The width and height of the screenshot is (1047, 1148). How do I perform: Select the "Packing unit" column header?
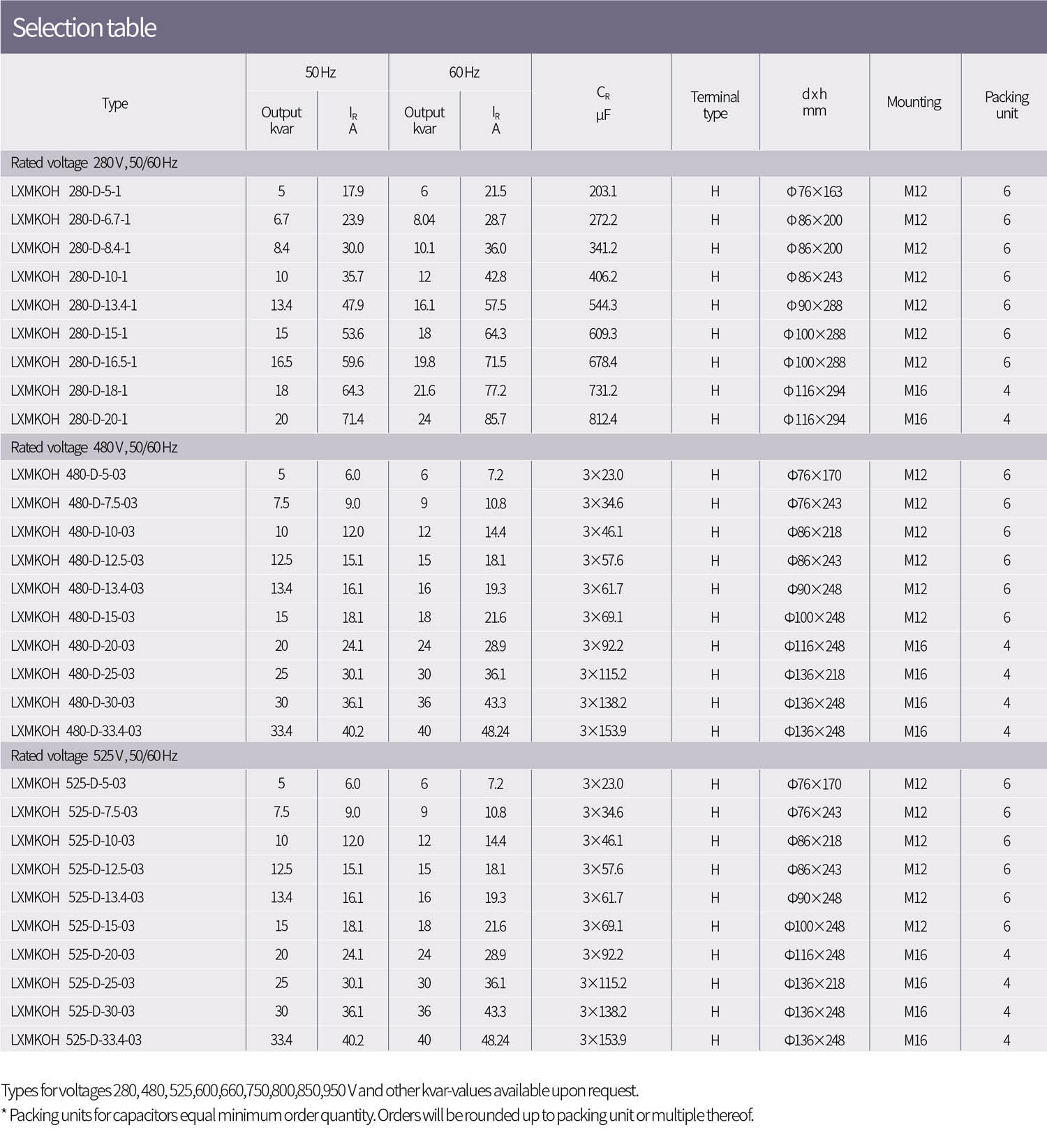tap(1006, 105)
